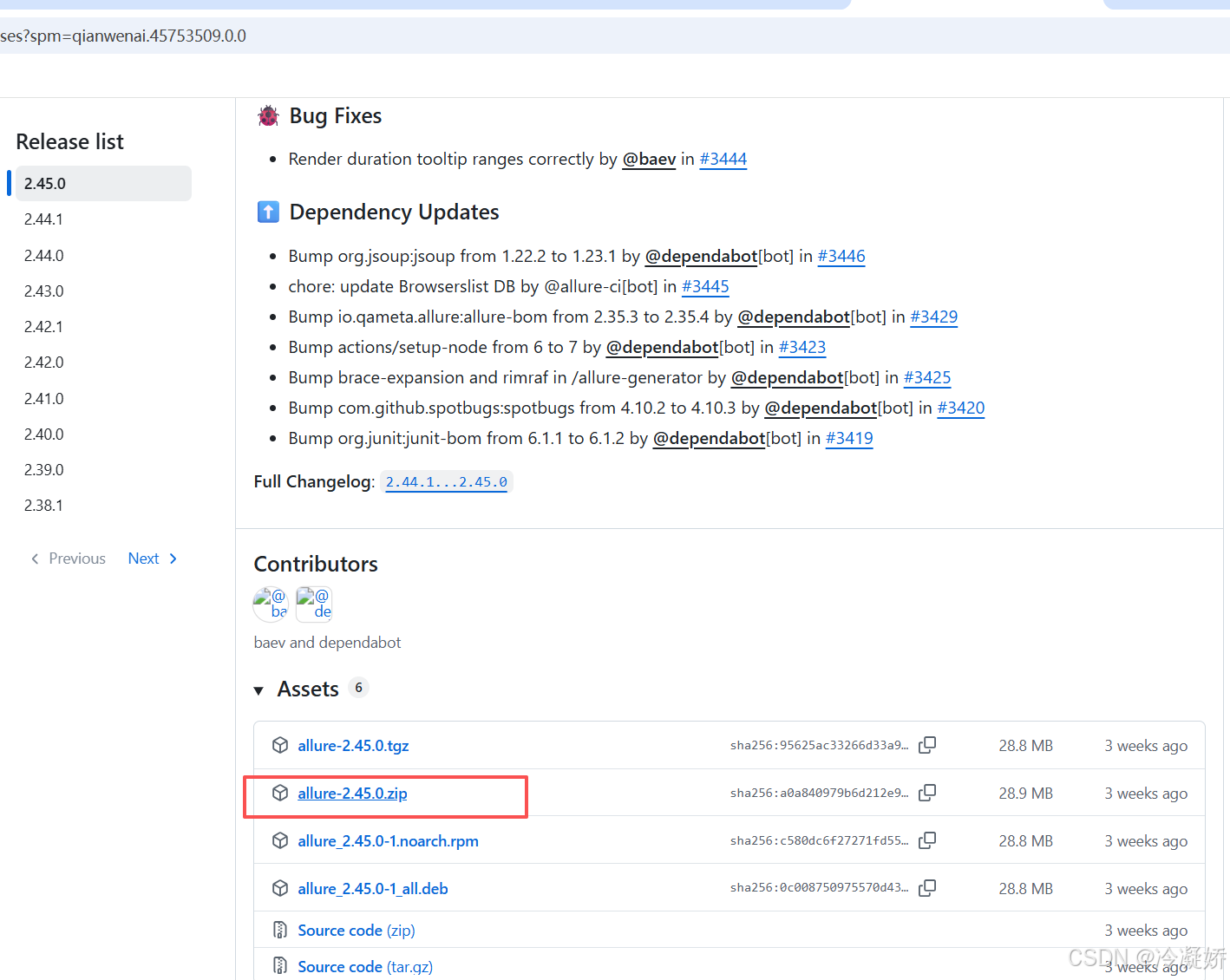This screenshot has width=1230, height=980.
Task: Open @dependabot link in spotbugs bump line
Action: point(821,408)
